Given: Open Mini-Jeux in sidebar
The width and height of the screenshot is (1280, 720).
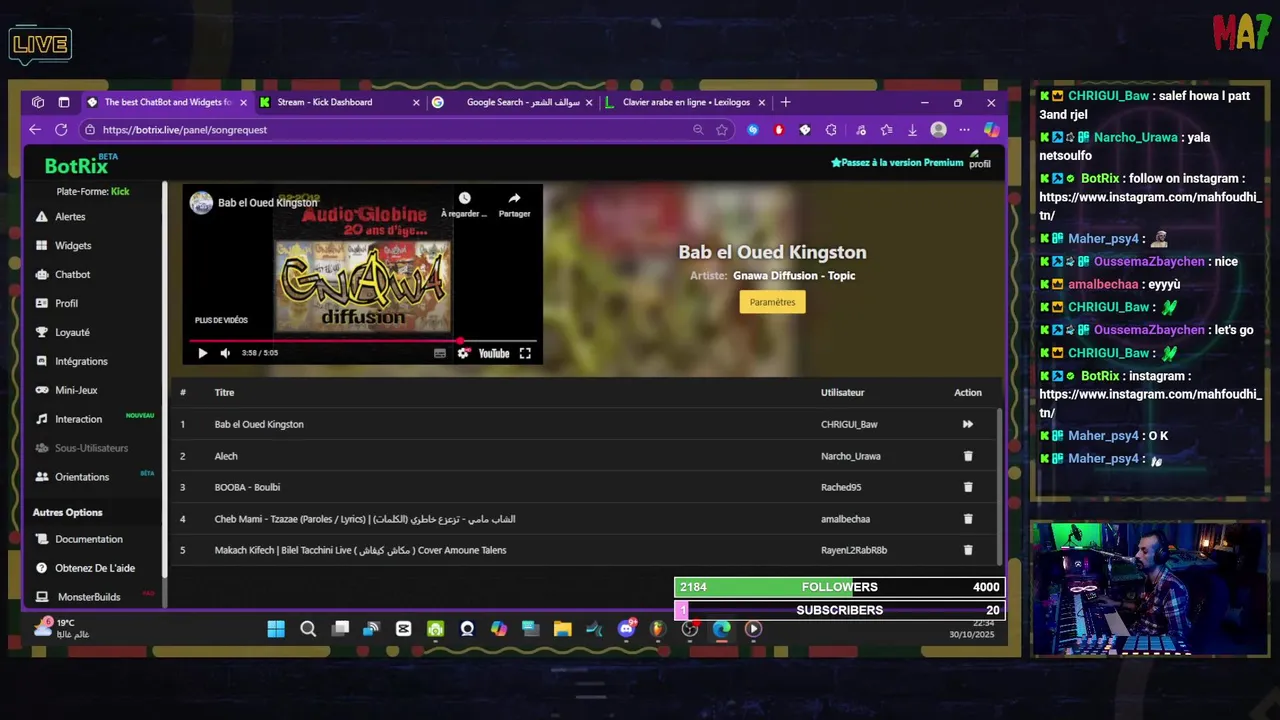Looking at the screenshot, I should point(66,390).
